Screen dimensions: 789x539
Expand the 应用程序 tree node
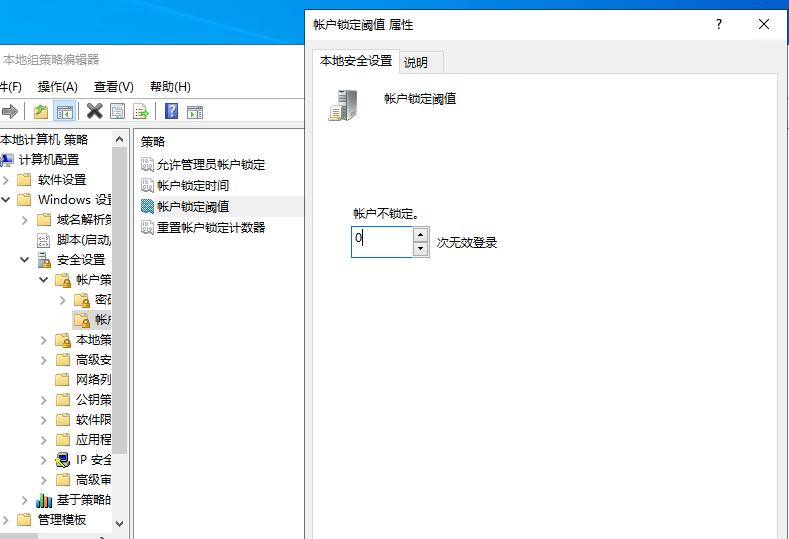tap(44, 440)
